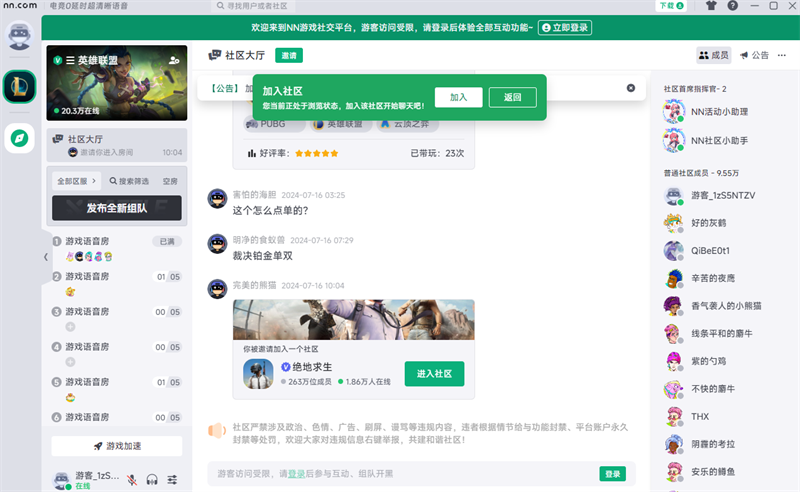Join voice room number 1 marked 已满

[117, 249]
